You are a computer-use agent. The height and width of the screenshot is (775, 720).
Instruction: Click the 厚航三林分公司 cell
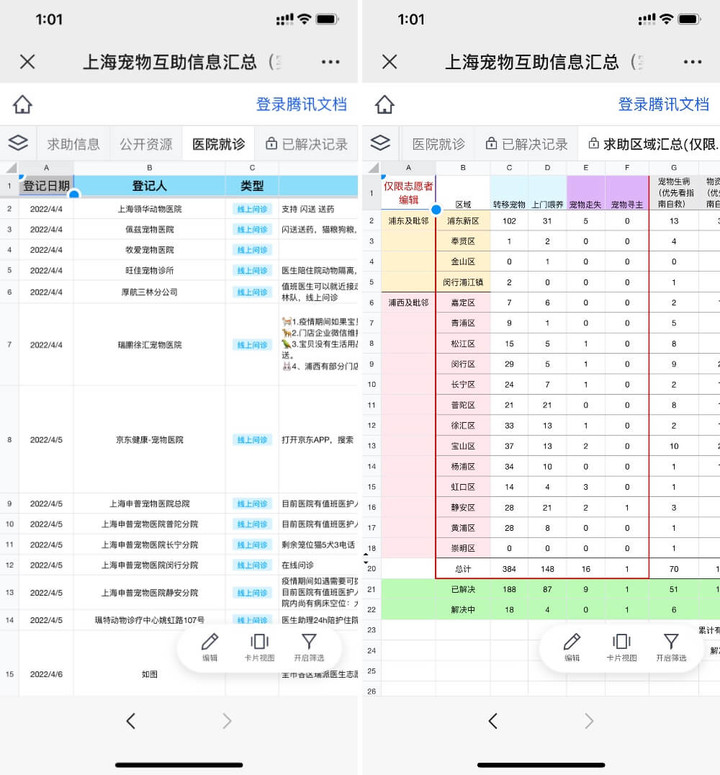149,292
